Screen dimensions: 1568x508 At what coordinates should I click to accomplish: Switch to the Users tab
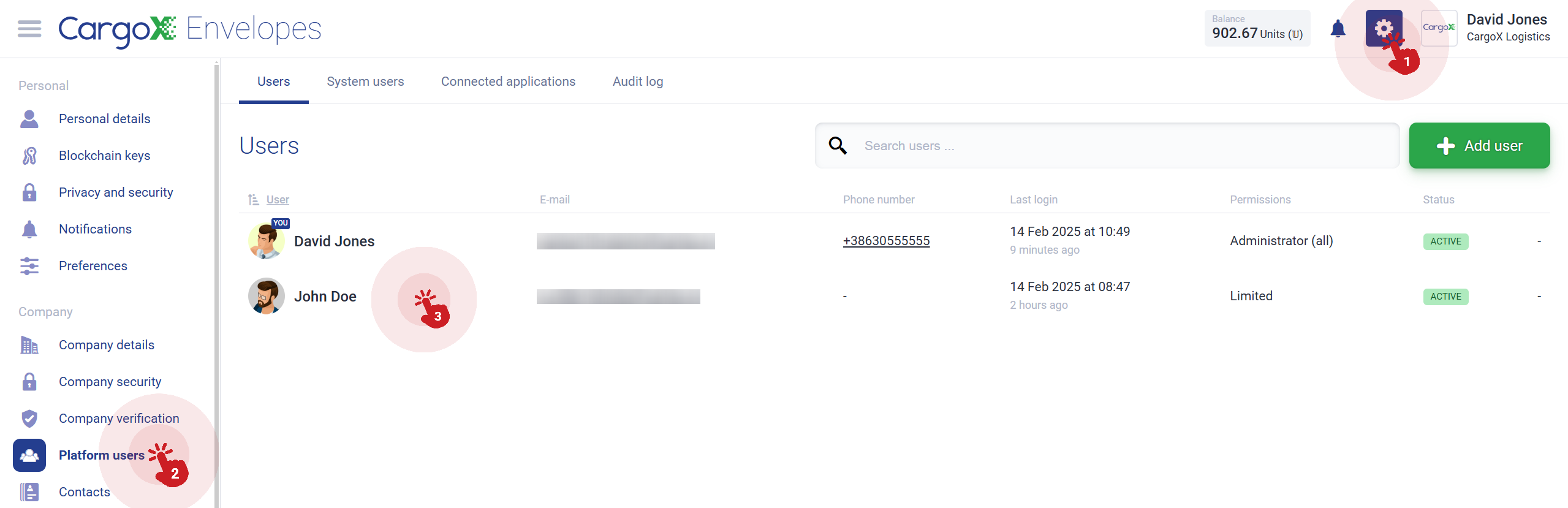273,82
